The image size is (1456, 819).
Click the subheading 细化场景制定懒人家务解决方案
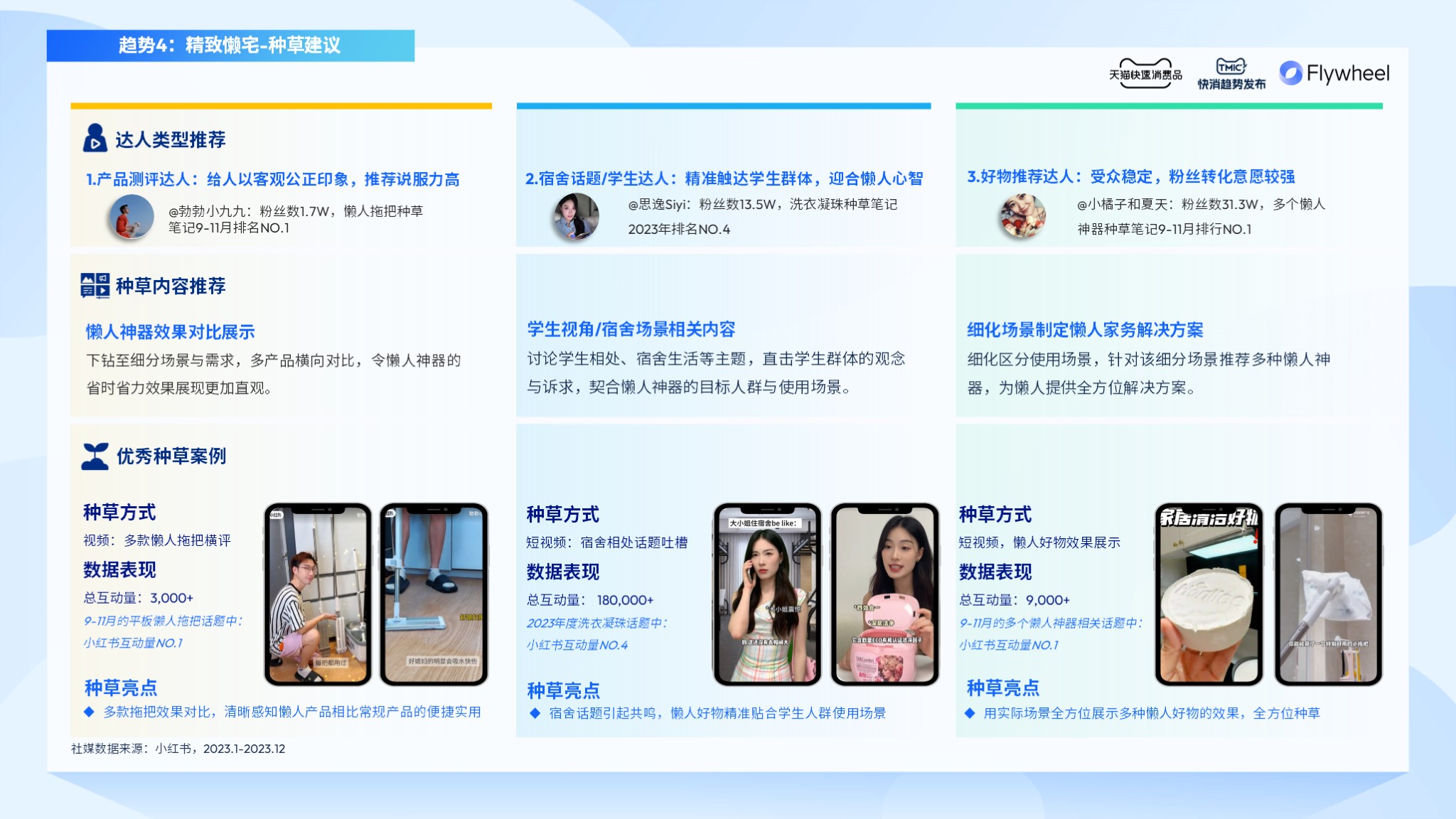point(1085,330)
